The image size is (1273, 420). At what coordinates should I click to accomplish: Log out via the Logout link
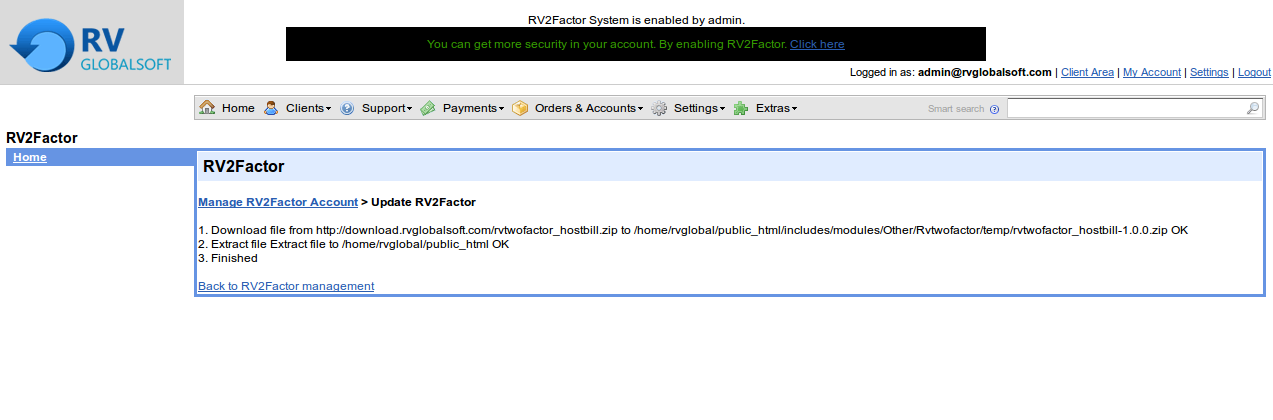coord(1254,72)
